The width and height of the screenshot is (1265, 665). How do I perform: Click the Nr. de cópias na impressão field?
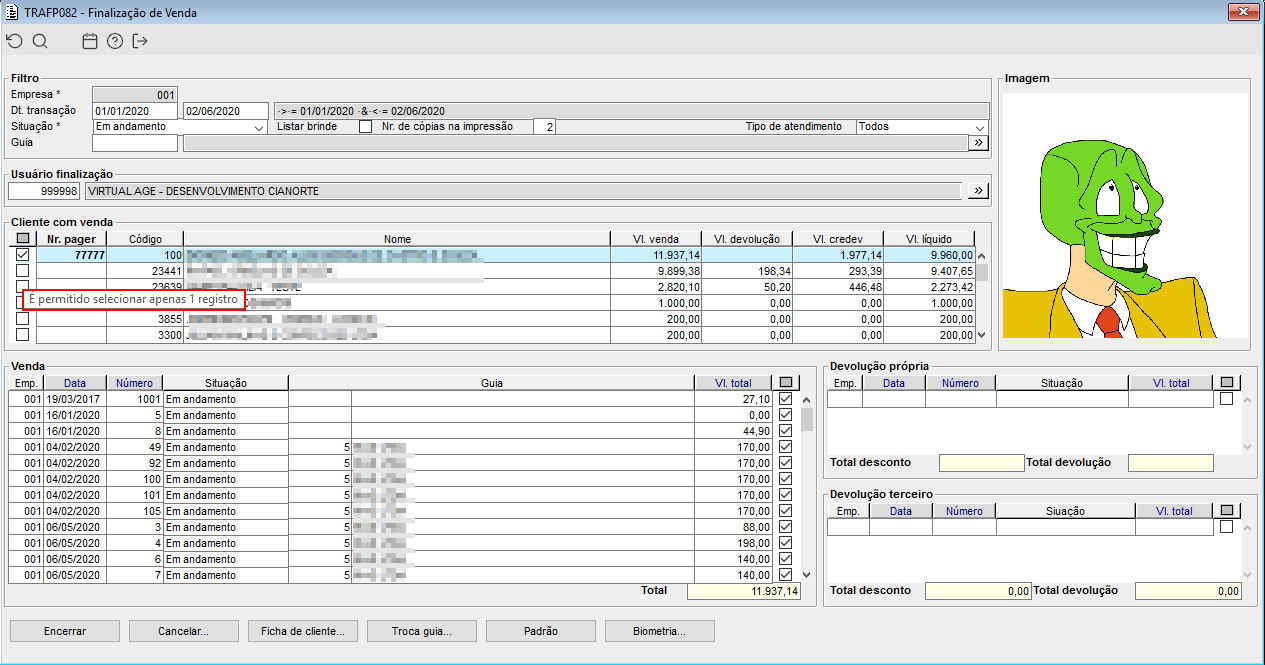[x=545, y=127]
